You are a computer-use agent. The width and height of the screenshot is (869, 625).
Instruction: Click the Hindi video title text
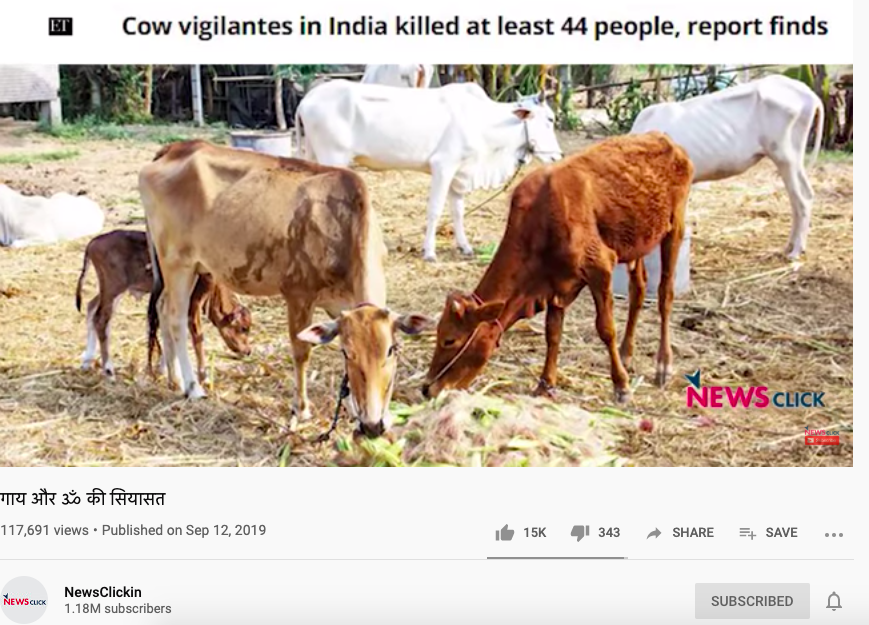(83, 499)
